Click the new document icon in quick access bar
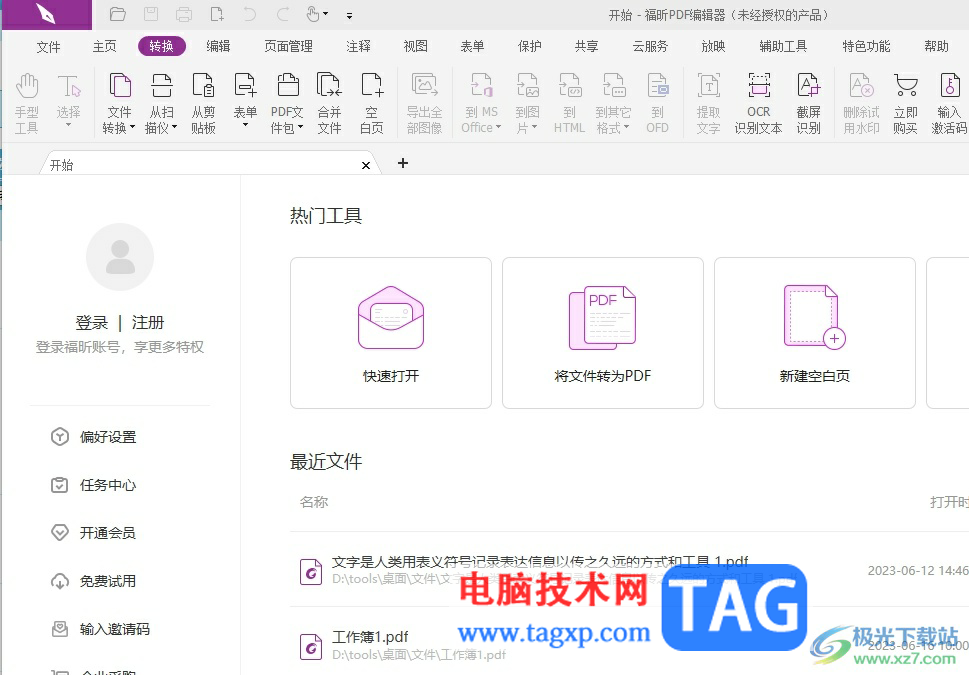This screenshot has width=969, height=675. (x=217, y=14)
